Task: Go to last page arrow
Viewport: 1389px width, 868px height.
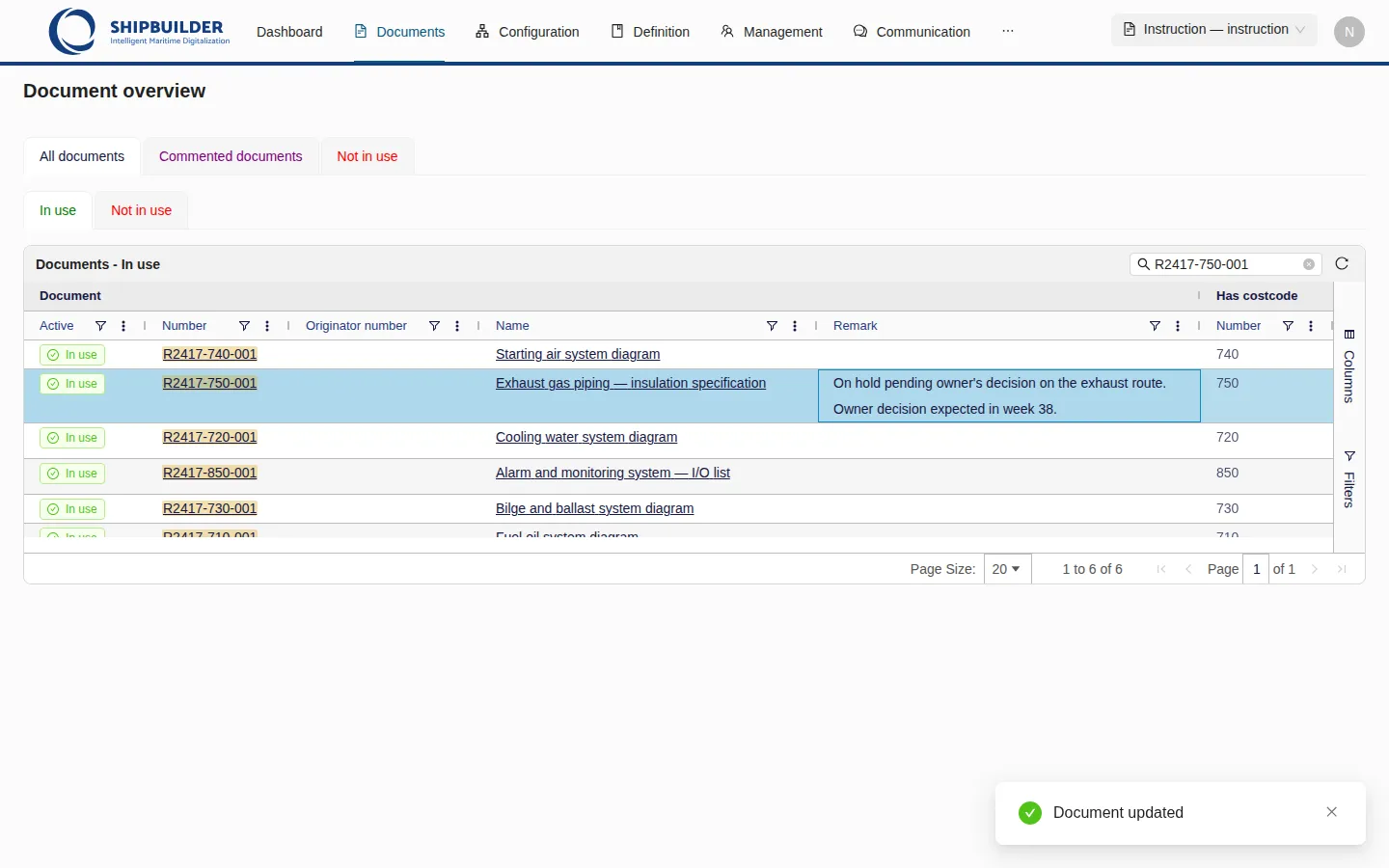Action: [x=1342, y=569]
